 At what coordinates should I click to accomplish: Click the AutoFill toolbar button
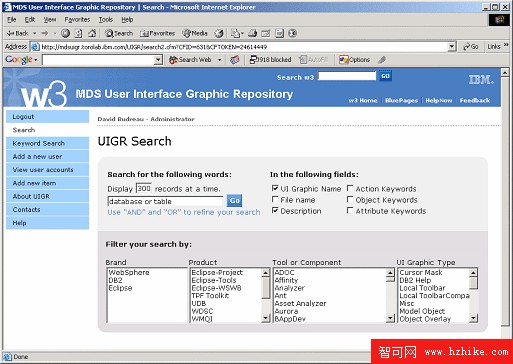pyautogui.click(x=313, y=60)
